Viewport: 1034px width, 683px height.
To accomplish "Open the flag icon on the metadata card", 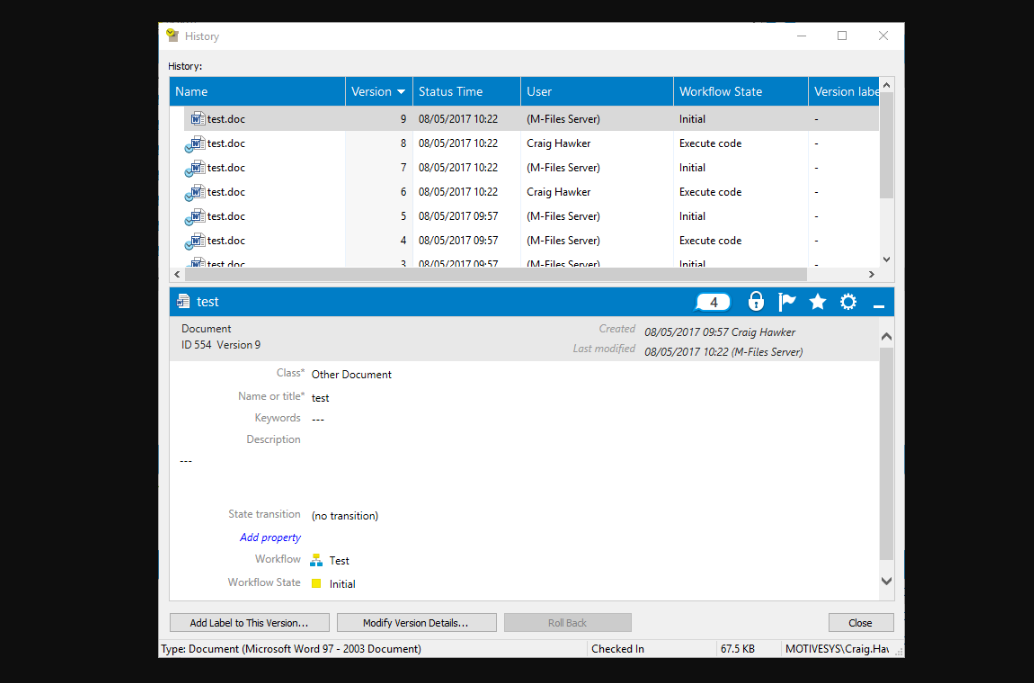I will click(786, 301).
